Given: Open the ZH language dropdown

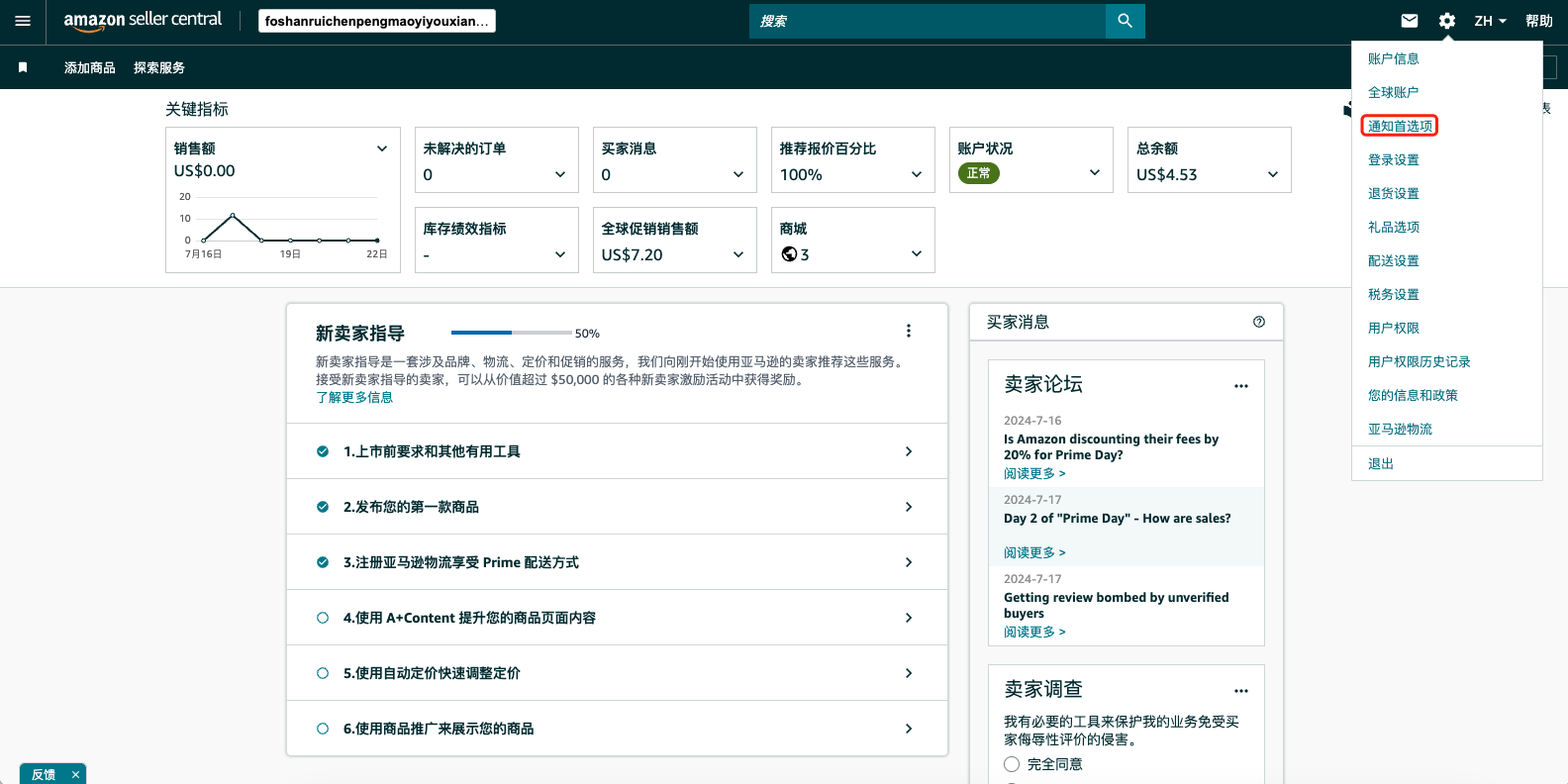Looking at the screenshot, I should tap(1490, 21).
